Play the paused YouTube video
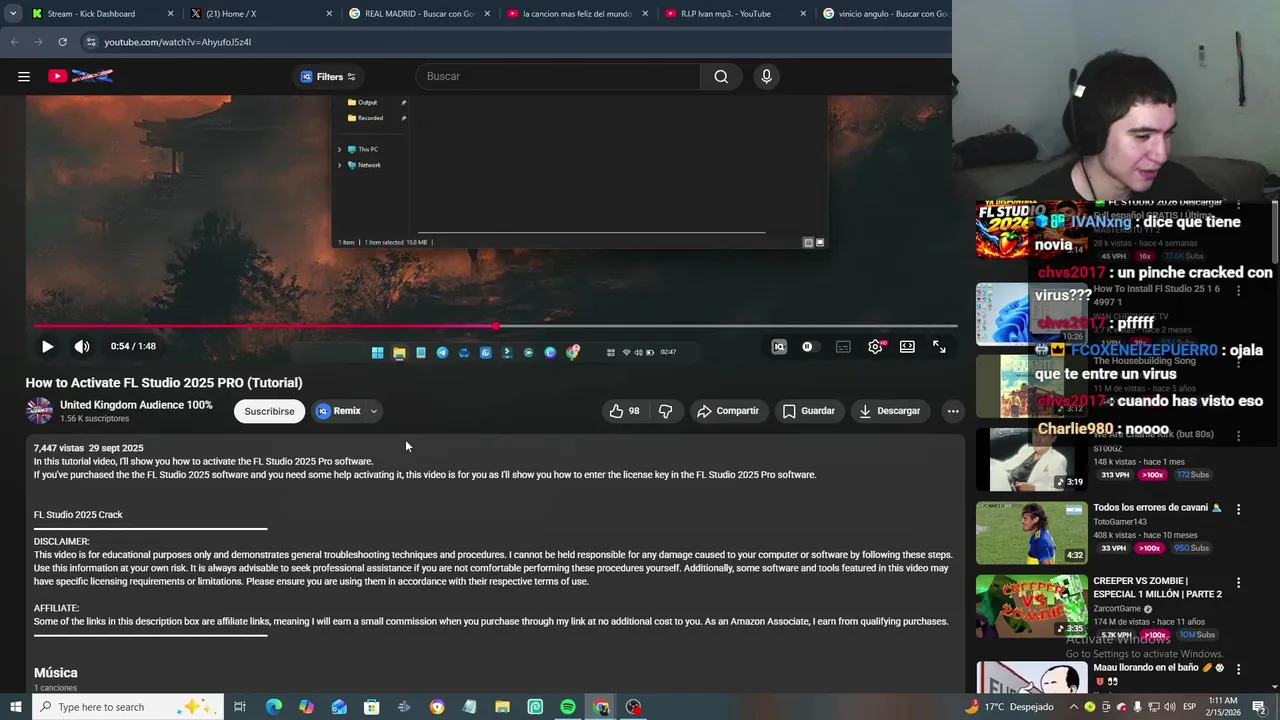1280x720 pixels. [47, 347]
